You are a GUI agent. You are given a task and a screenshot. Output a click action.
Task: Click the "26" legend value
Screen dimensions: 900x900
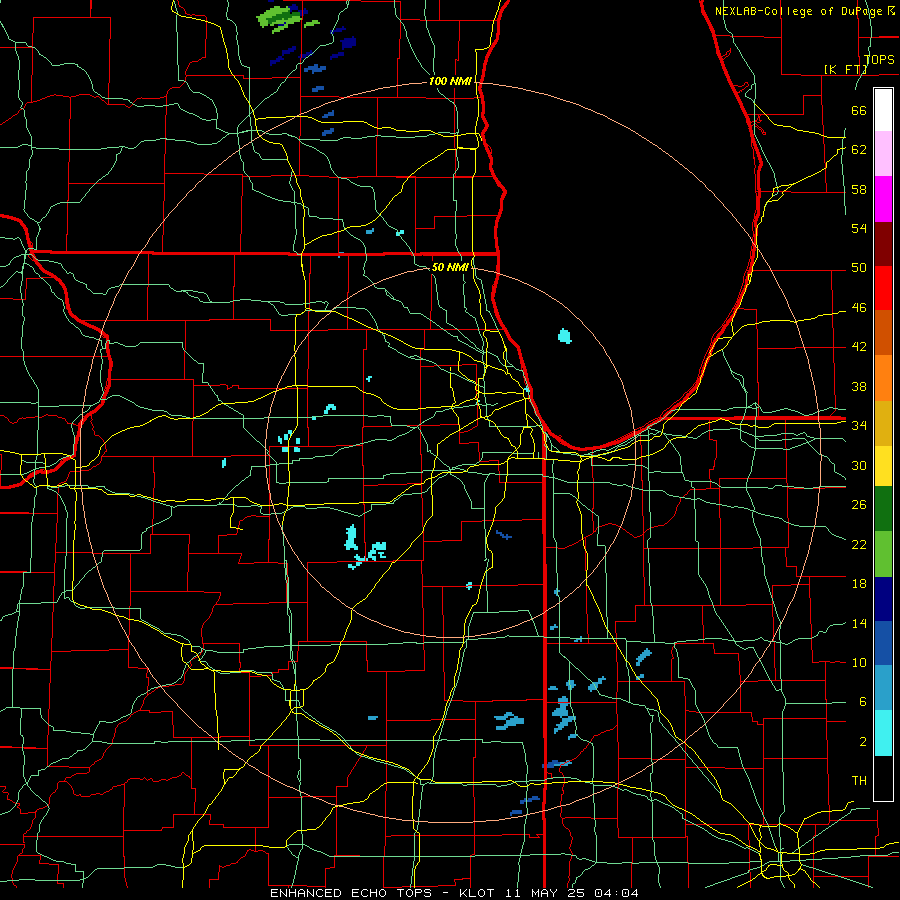click(859, 505)
